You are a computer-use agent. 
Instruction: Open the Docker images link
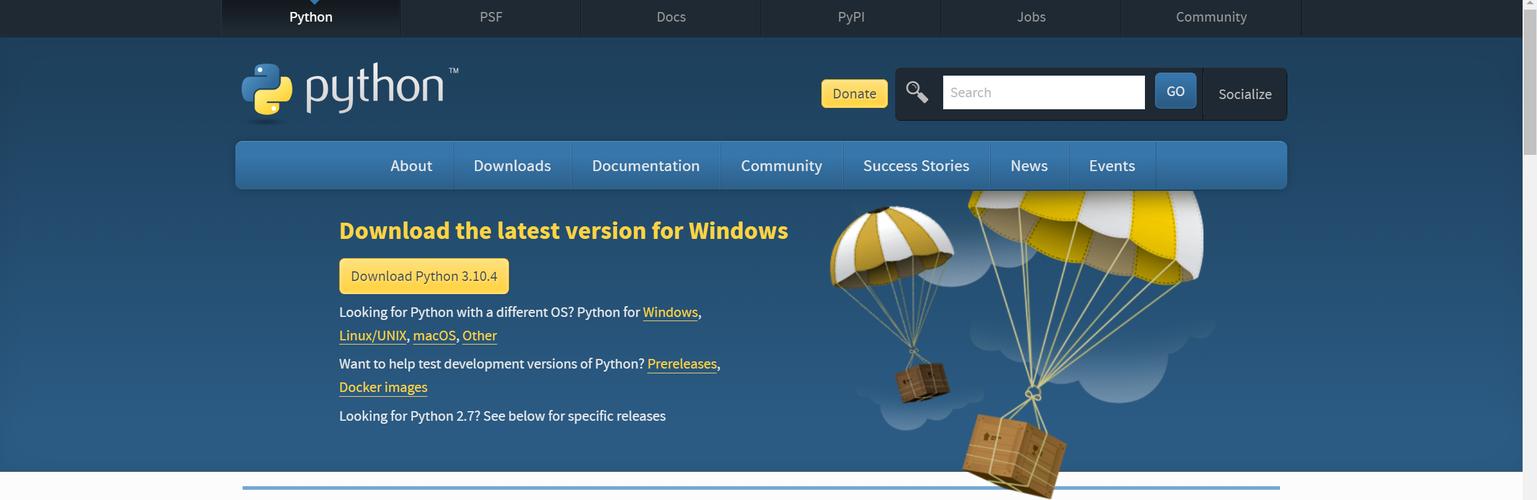383,387
